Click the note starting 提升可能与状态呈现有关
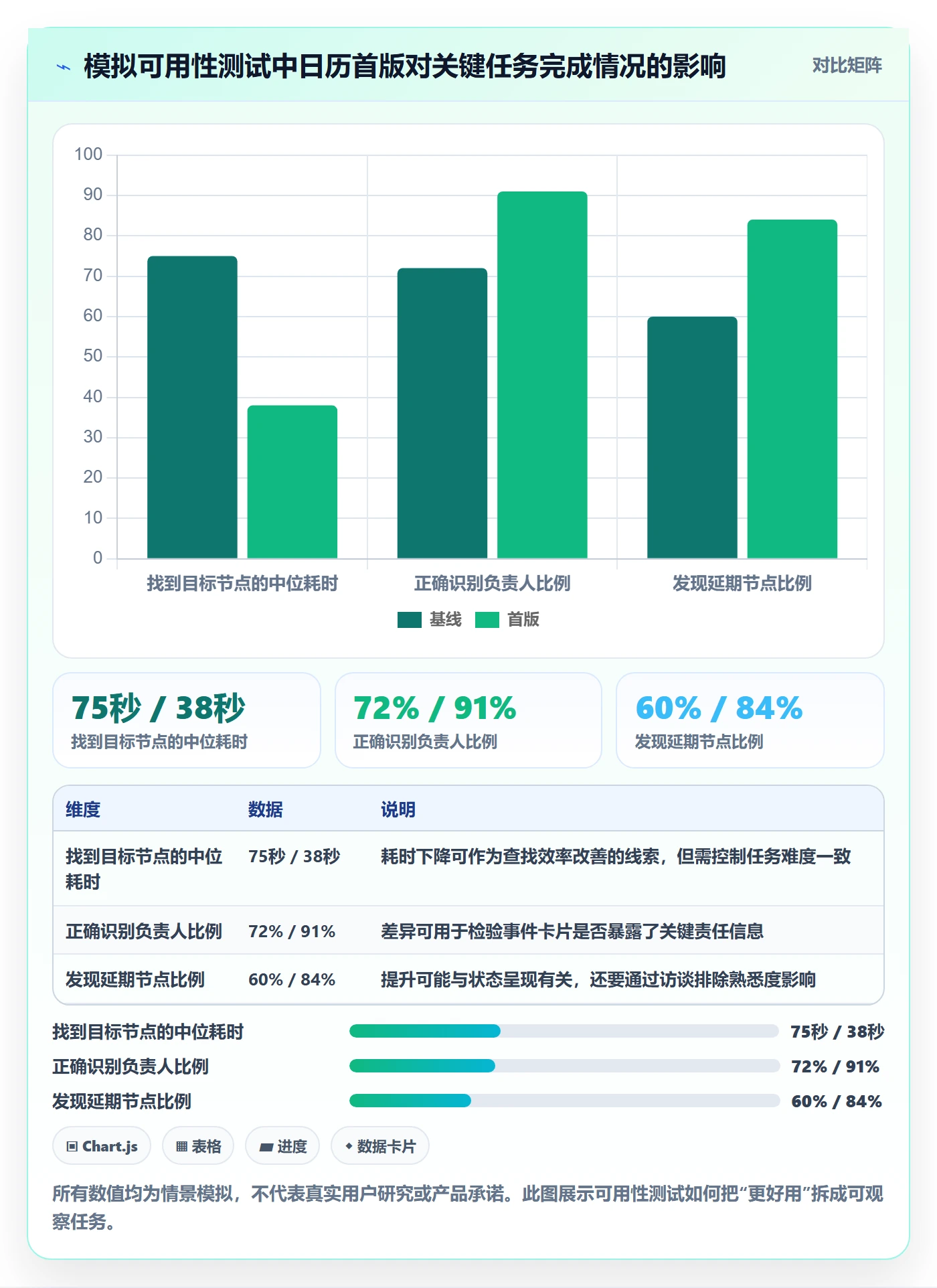The height and width of the screenshot is (1288, 937). 598,979
